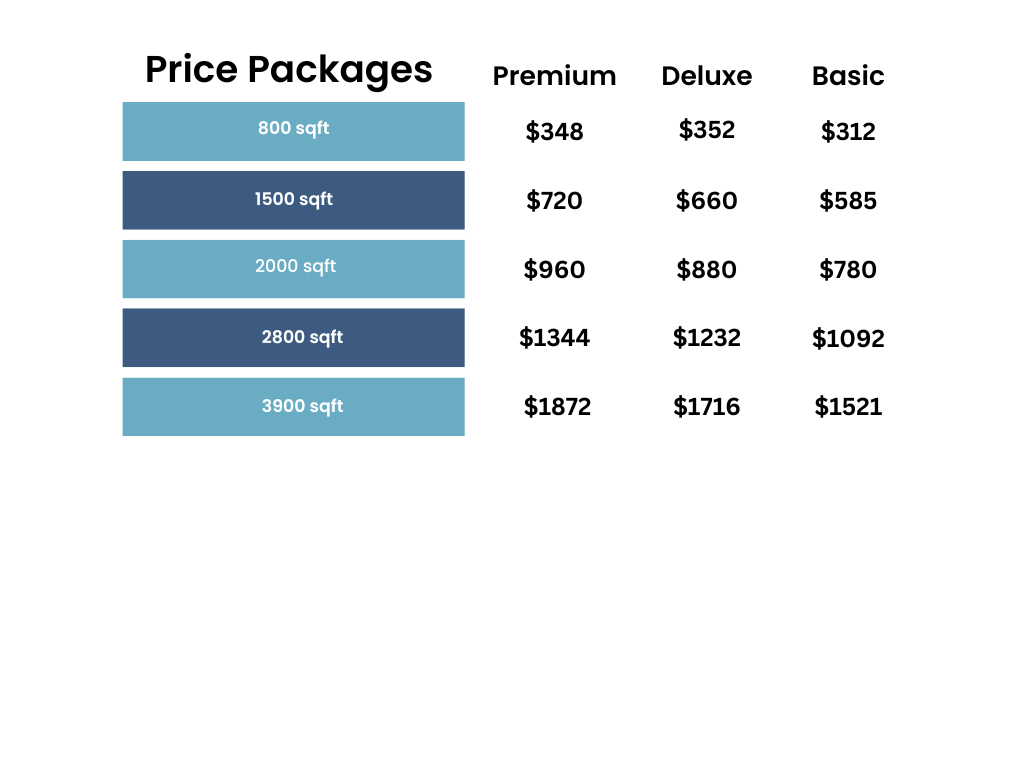The image size is (1024, 768).
Task: Click the $312 Basic price
Action: click(848, 131)
